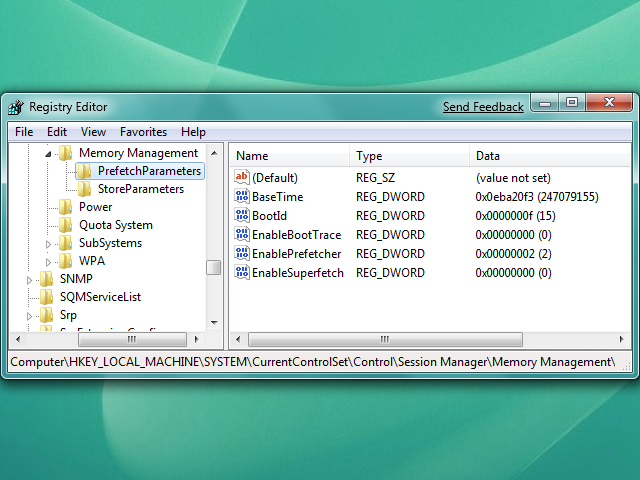The width and height of the screenshot is (640, 480).
Task: Click the BaseTime DWORD value icon
Action: click(242, 196)
